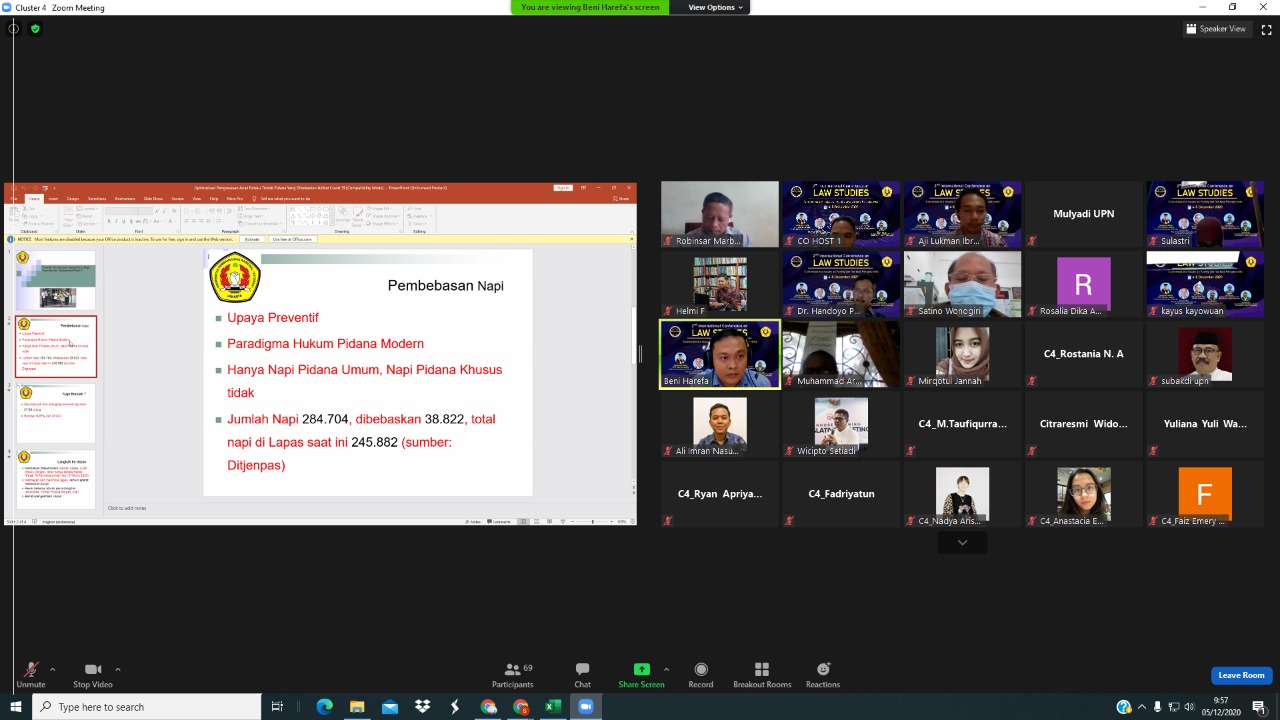Start recording with the Record button
The image size is (1280, 720).
[x=700, y=674]
